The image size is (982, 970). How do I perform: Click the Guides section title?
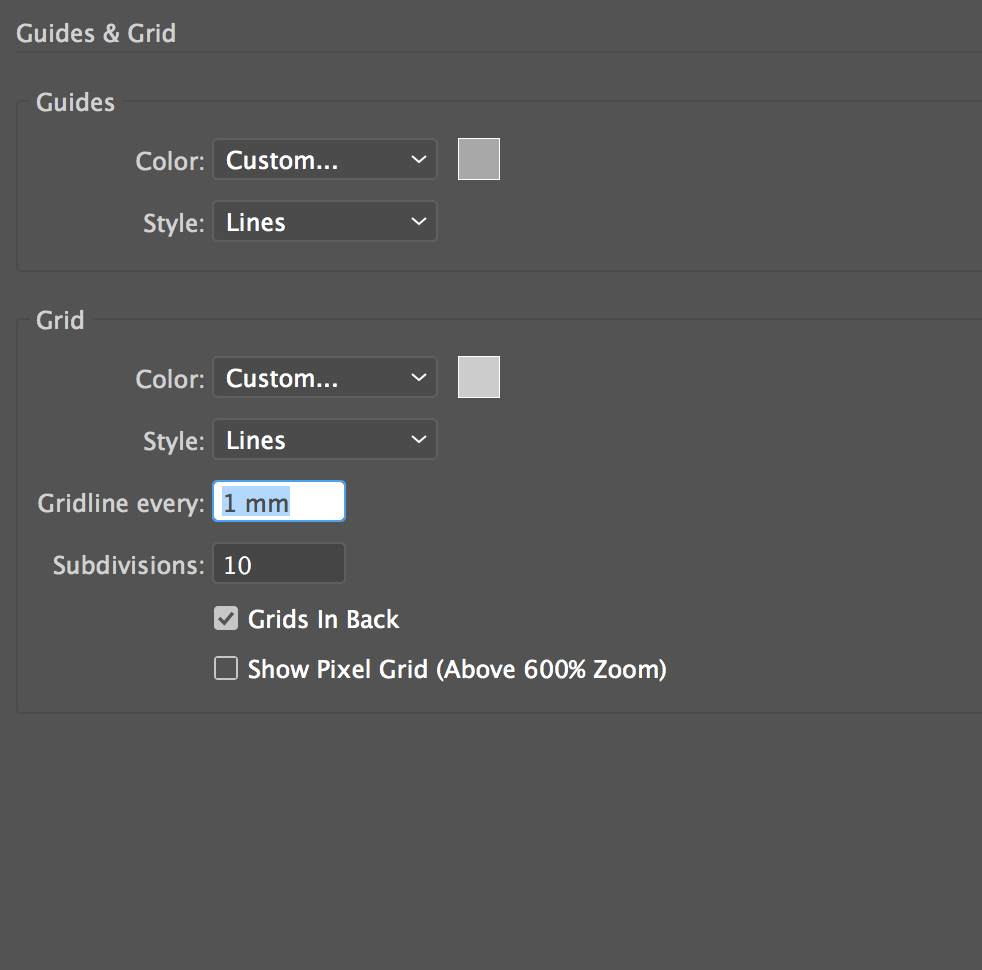pyautogui.click(x=75, y=102)
